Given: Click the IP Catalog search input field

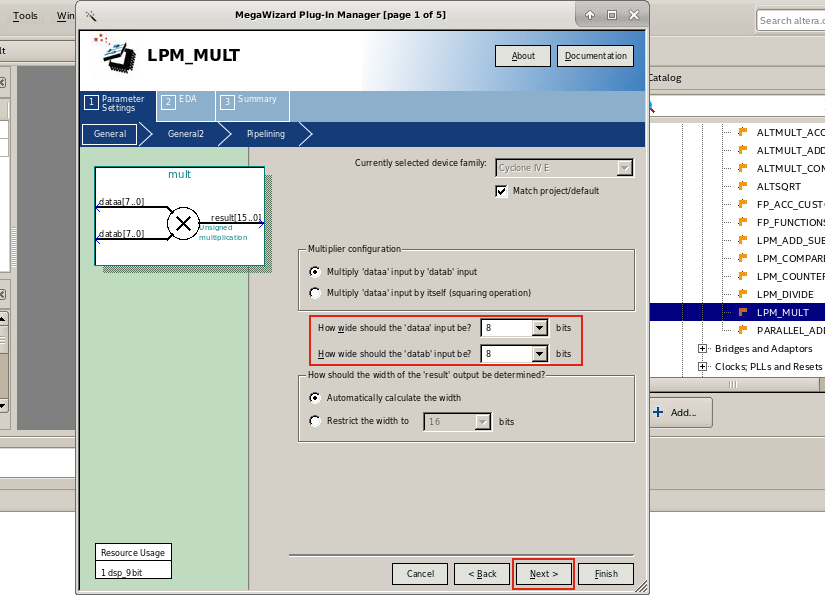Looking at the screenshot, I should 739,106.
